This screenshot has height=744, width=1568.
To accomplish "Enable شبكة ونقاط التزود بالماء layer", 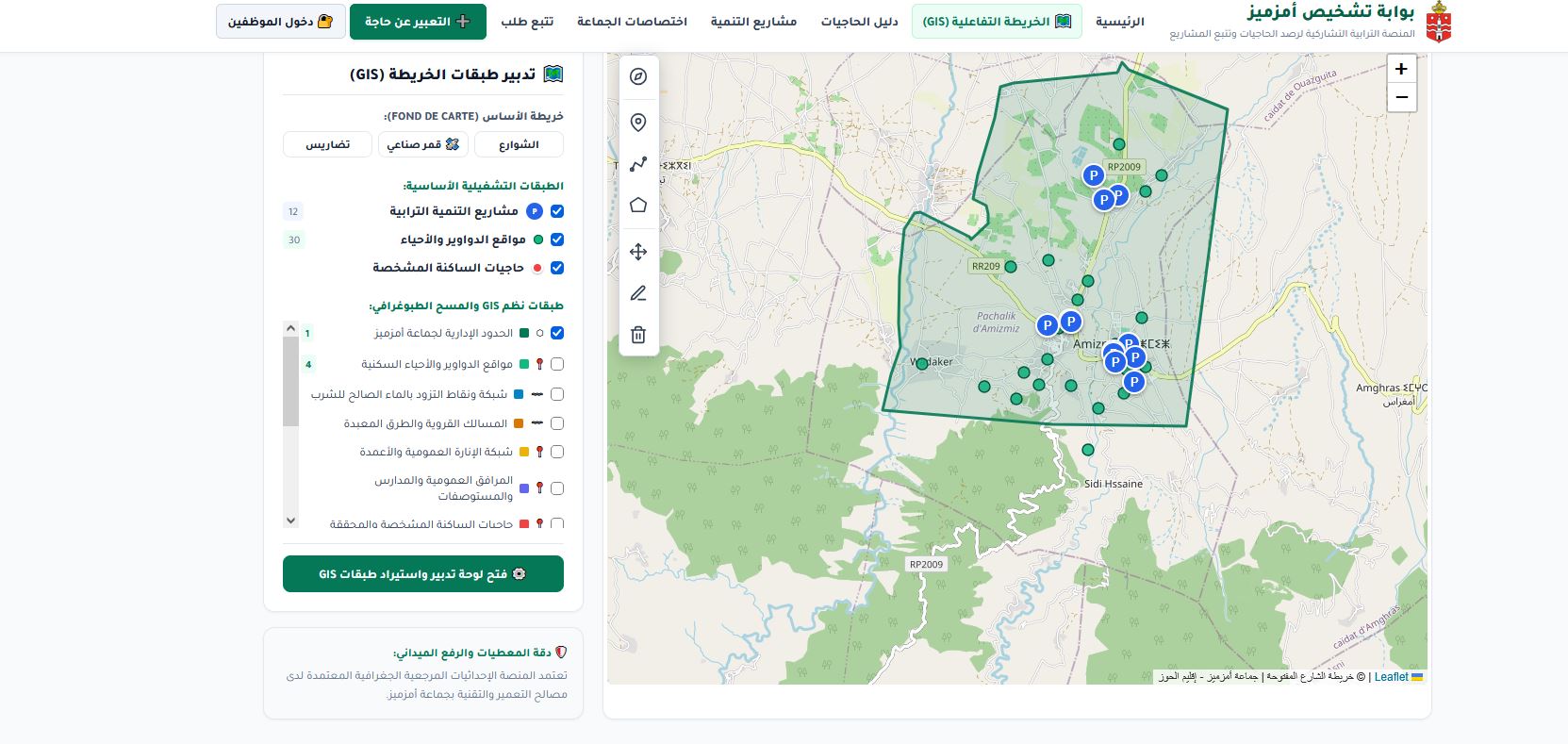I will [x=557, y=394].
